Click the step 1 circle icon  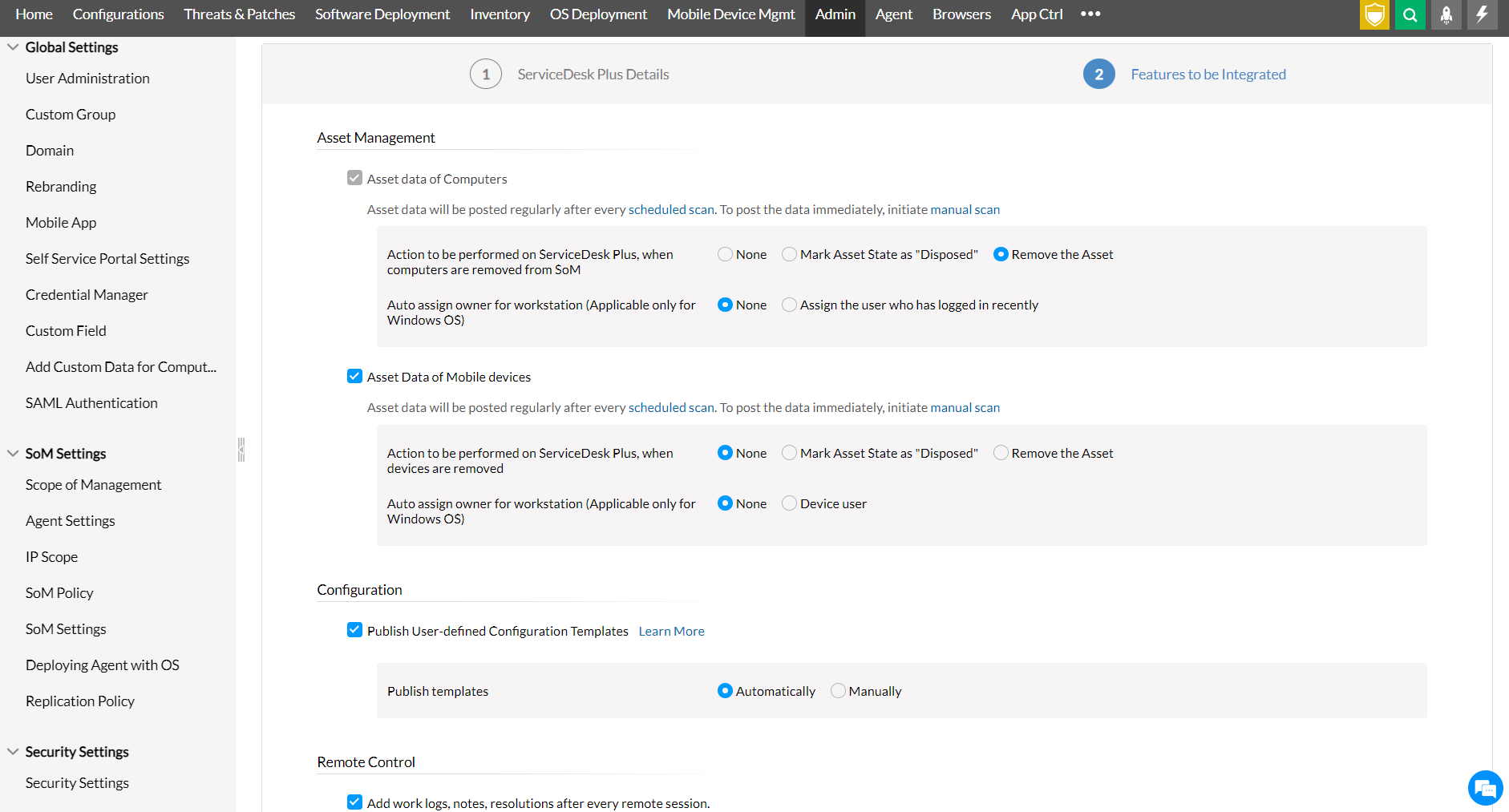pyautogui.click(x=486, y=75)
